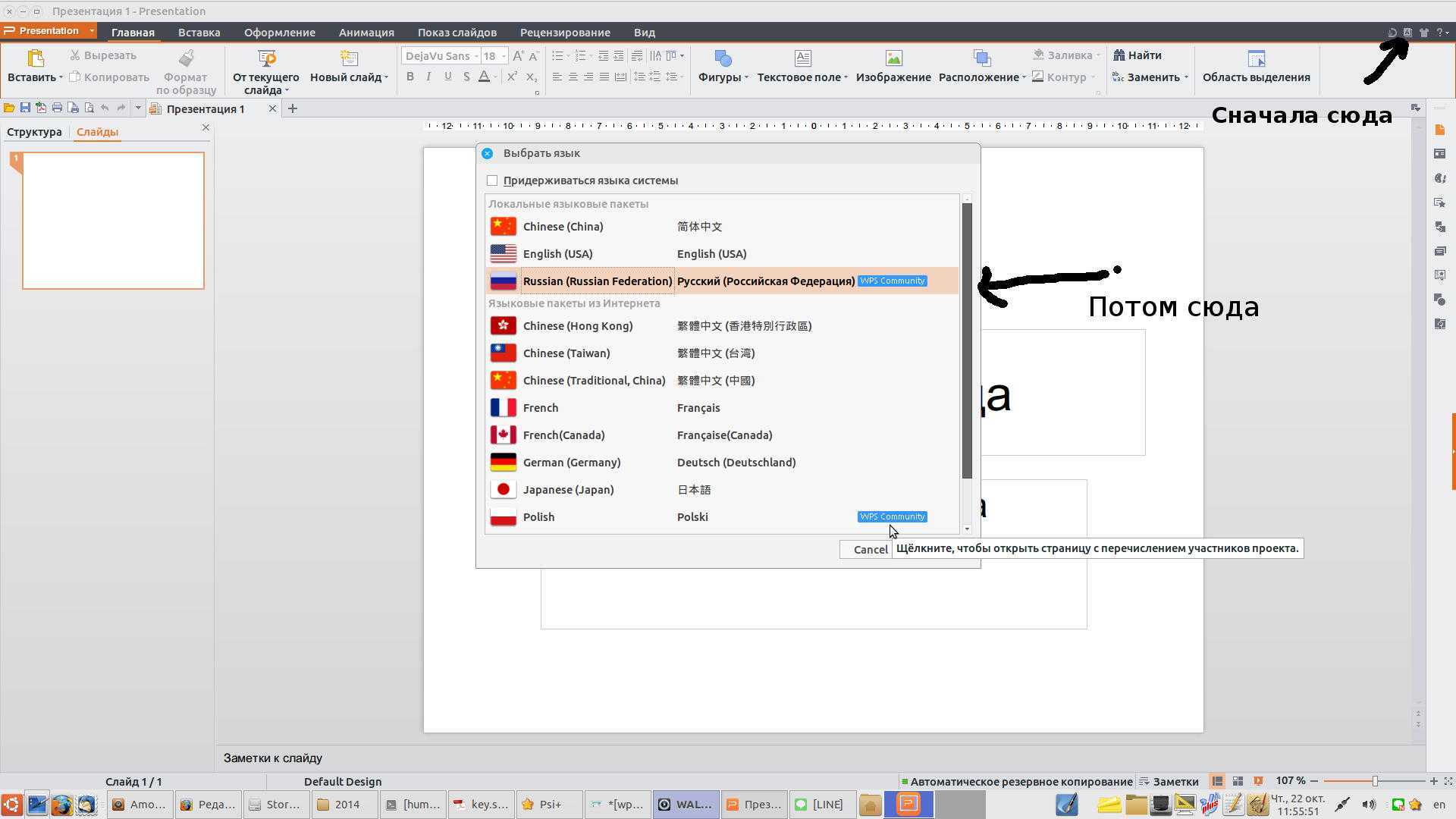Toggle Автоматическое резервное копирование indicator
1456x819 pixels.
(1016, 781)
